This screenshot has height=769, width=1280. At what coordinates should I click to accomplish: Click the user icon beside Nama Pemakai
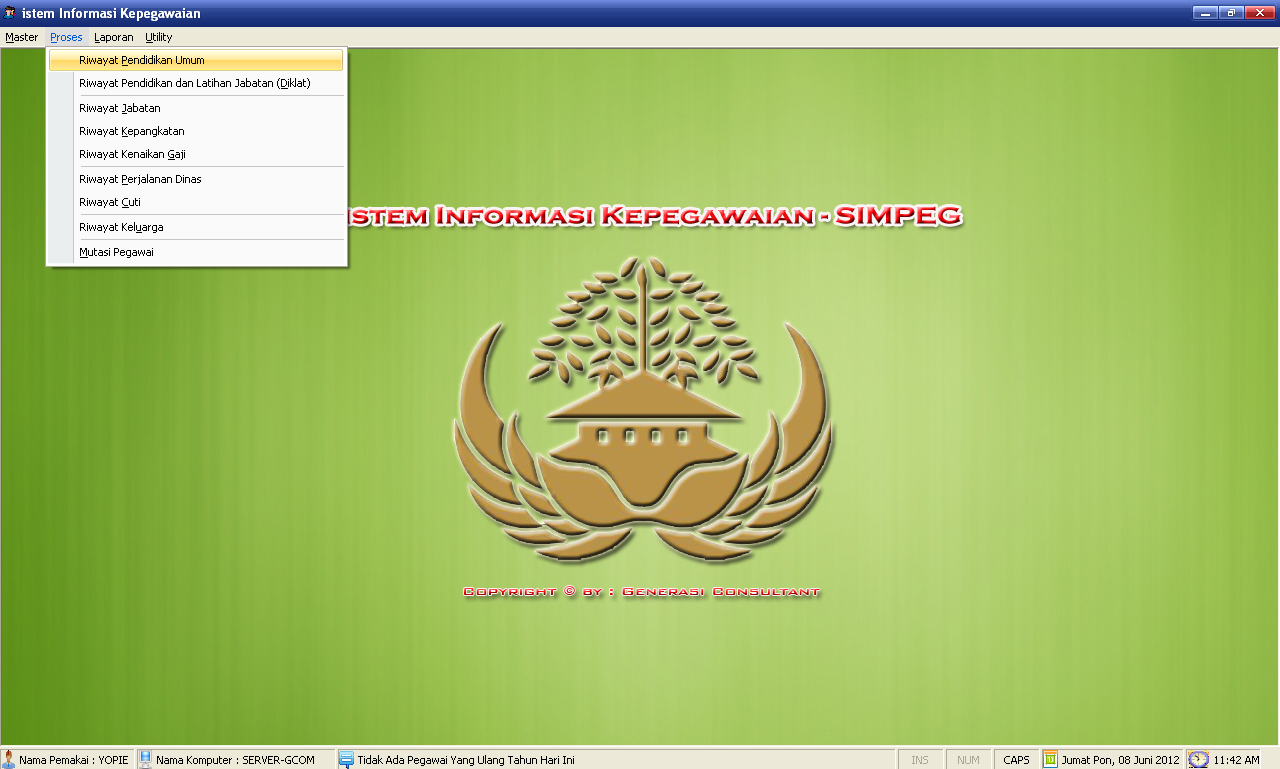click(x=8, y=759)
